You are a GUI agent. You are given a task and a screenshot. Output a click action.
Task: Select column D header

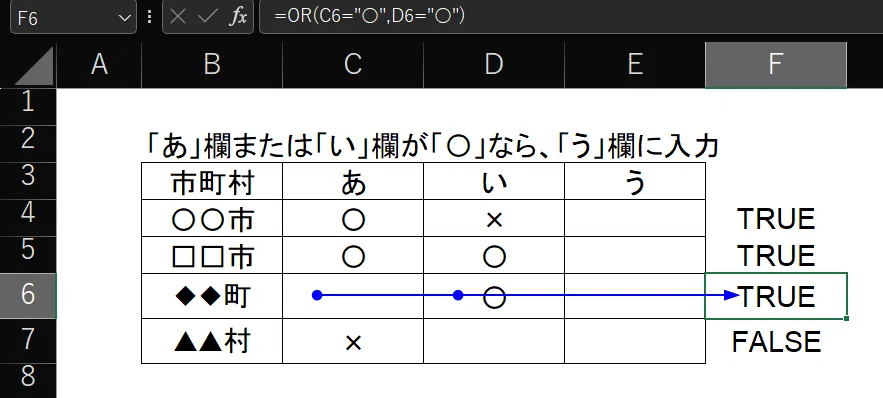pos(494,65)
